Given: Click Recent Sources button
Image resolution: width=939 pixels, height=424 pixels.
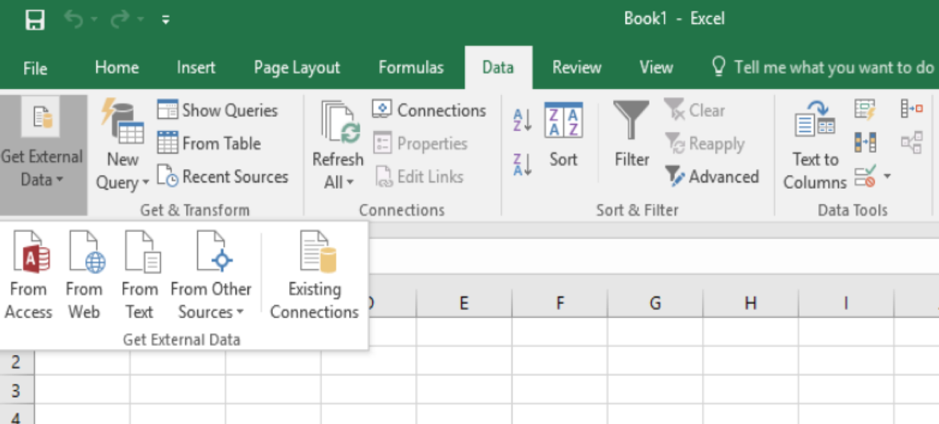Looking at the screenshot, I should (x=223, y=177).
